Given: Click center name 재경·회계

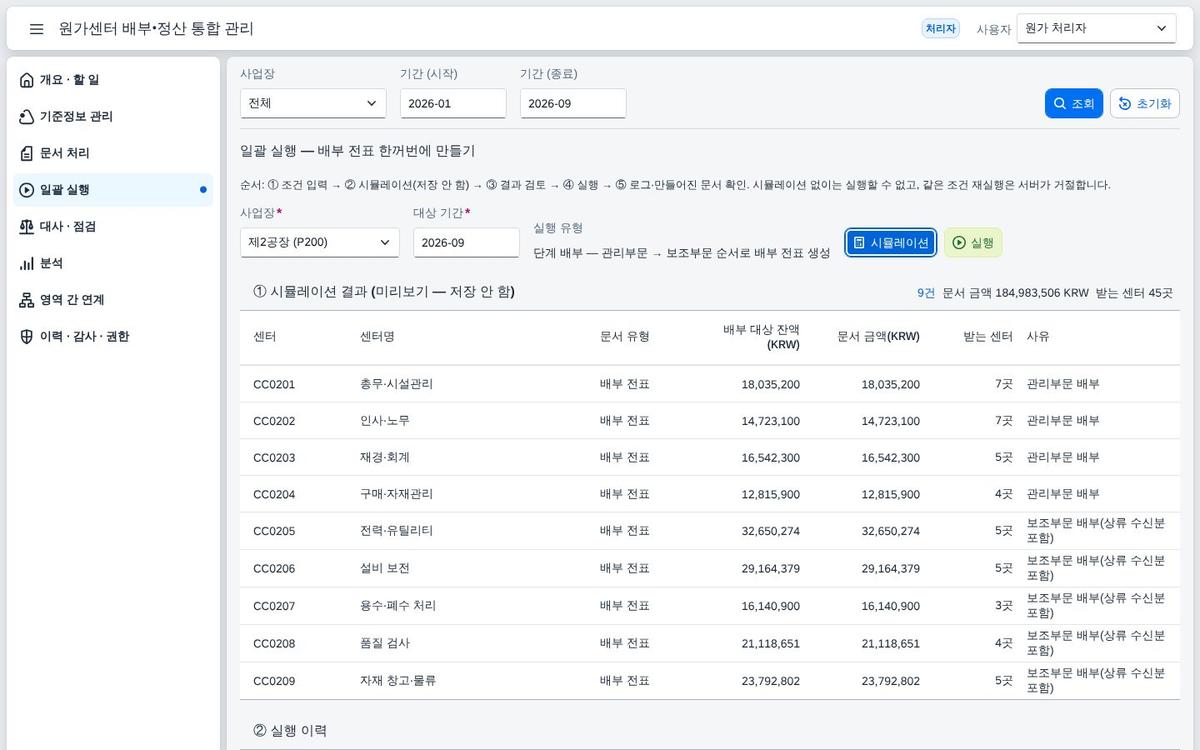Looking at the screenshot, I should [x=385, y=458].
